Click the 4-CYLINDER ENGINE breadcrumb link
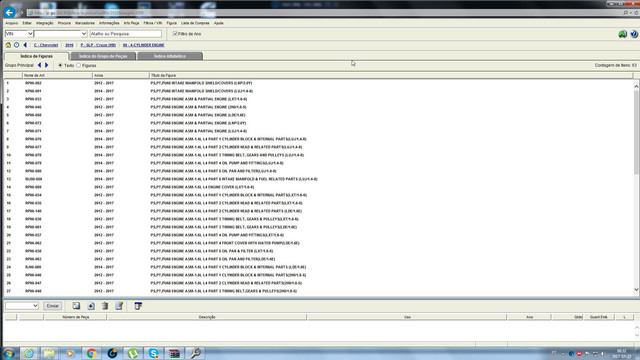Screen dimensions: 640x360 143,45
